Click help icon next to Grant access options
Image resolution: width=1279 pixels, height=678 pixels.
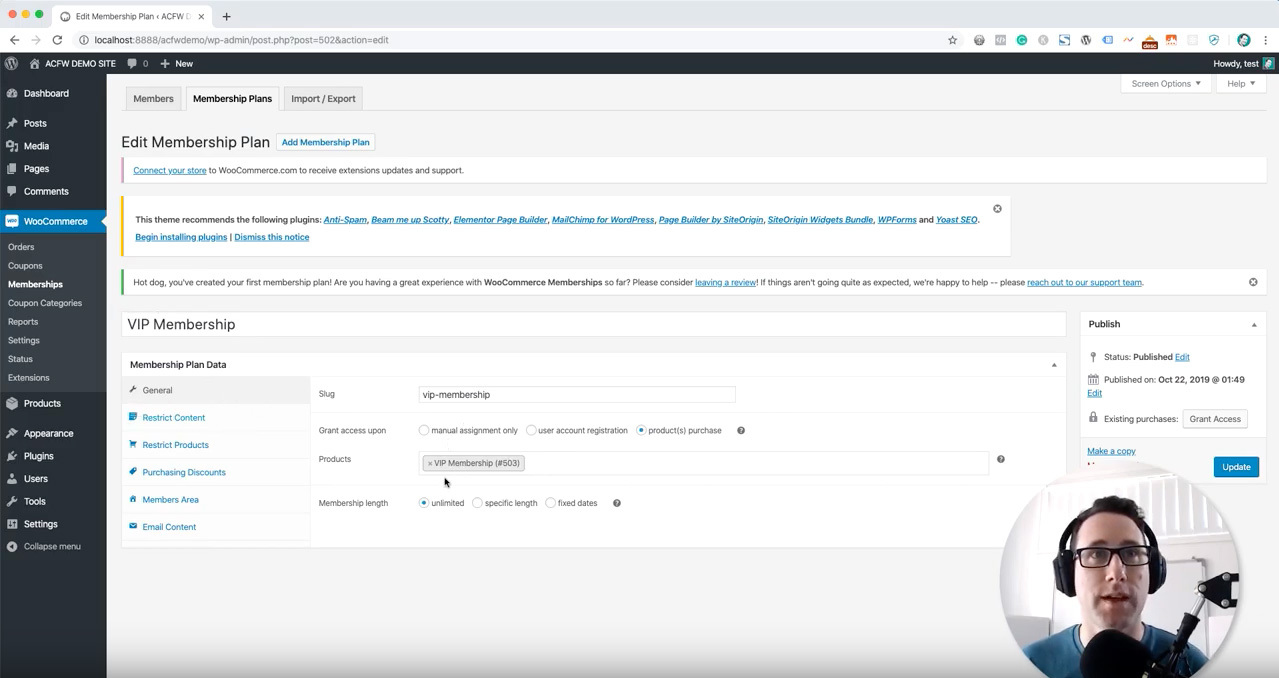[740, 430]
